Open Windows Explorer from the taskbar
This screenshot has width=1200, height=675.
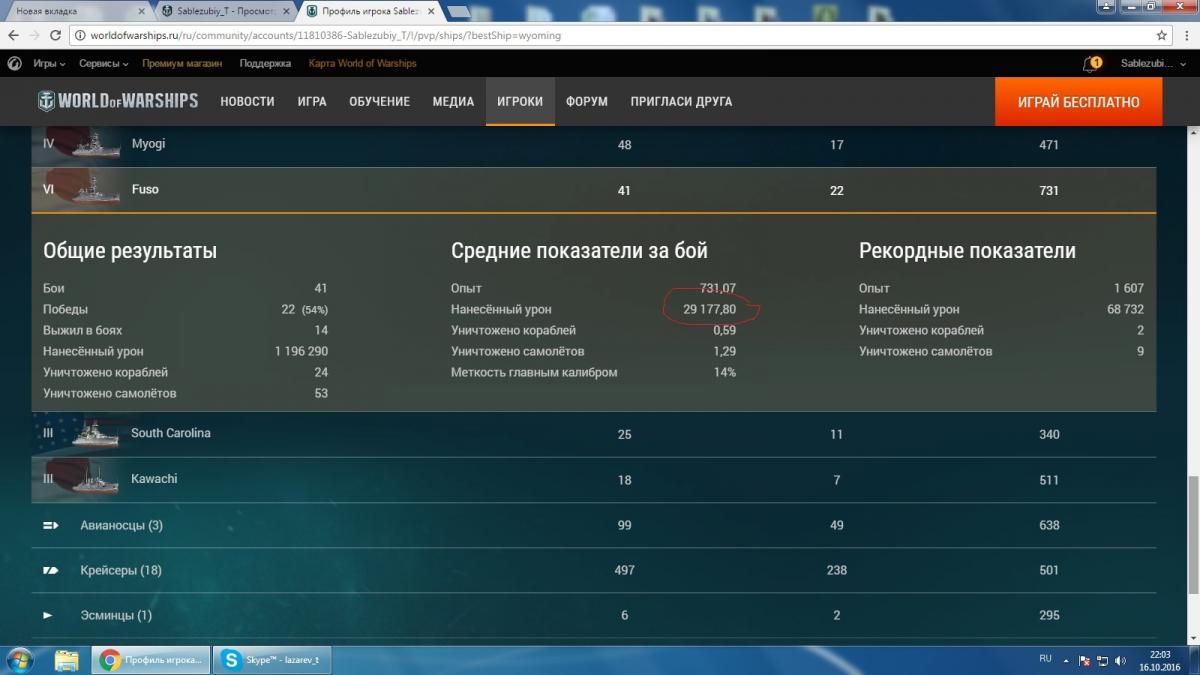tap(66, 660)
